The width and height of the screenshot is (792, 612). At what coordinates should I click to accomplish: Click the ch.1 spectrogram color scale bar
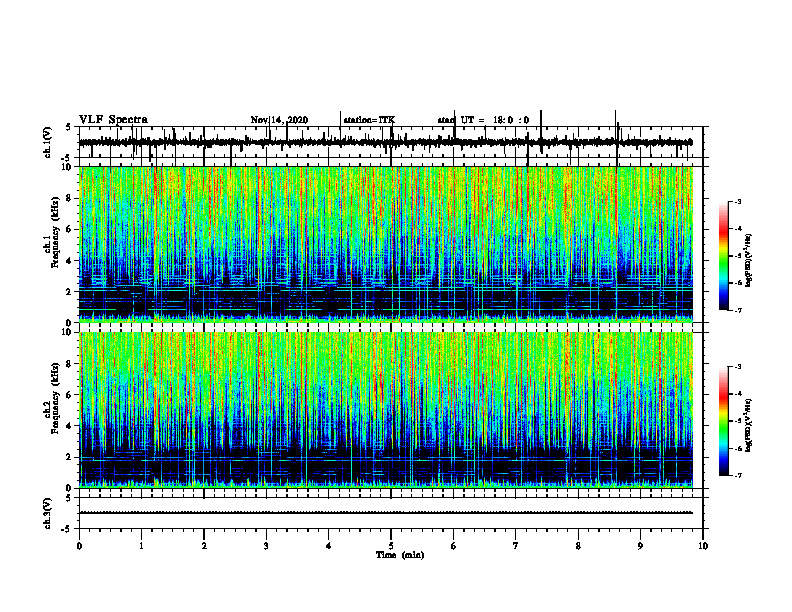tap(723, 256)
